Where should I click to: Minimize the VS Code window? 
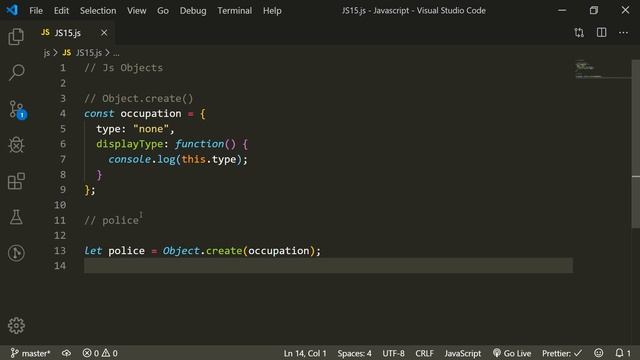(562, 10)
